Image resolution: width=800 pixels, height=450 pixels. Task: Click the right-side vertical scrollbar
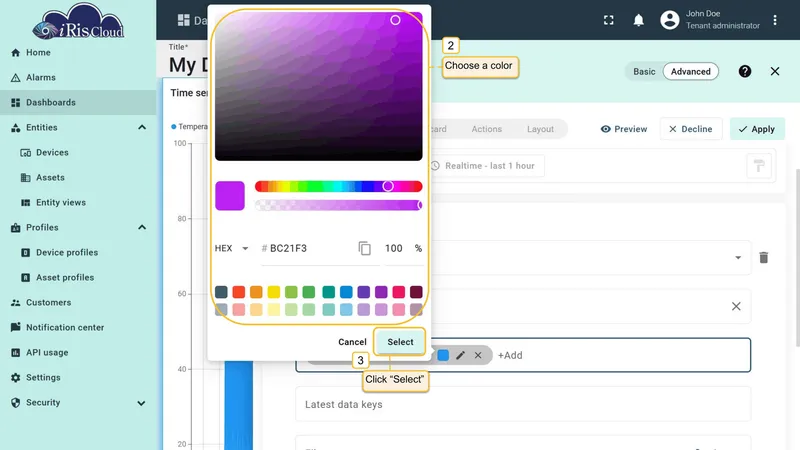click(x=797, y=258)
